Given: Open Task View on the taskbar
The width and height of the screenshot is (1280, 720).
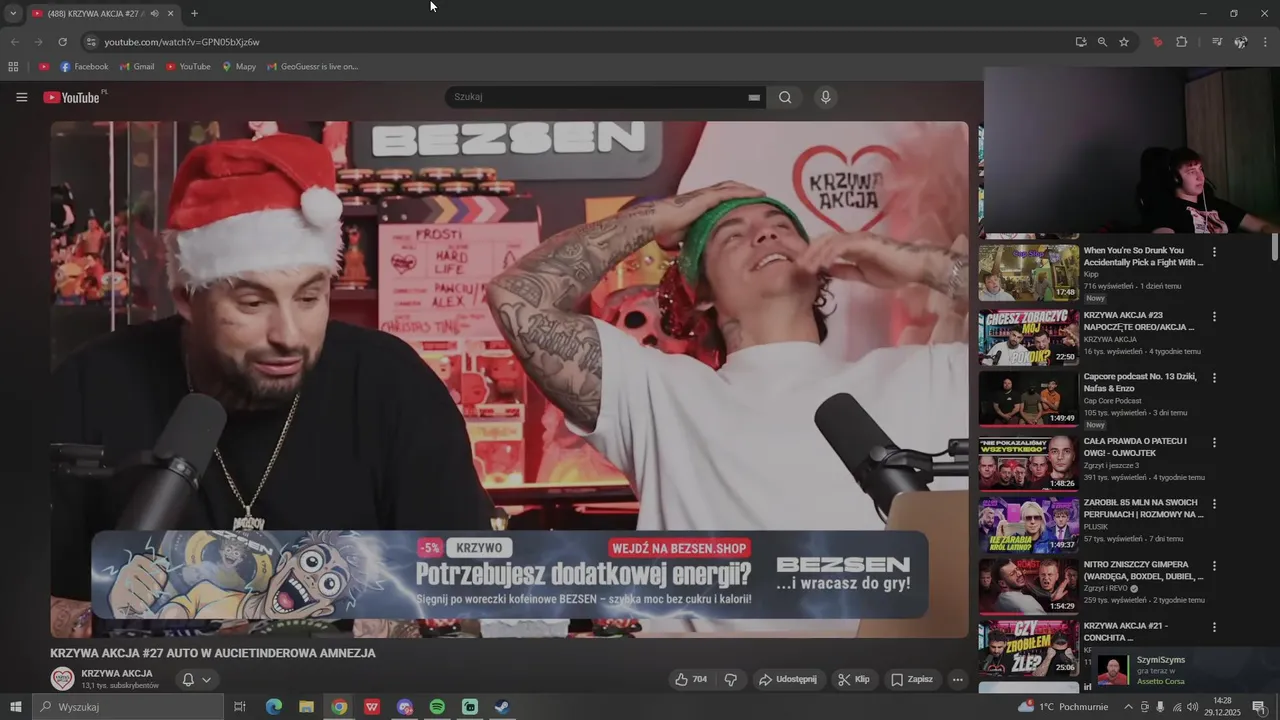Looking at the screenshot, I should click(240, 707).
